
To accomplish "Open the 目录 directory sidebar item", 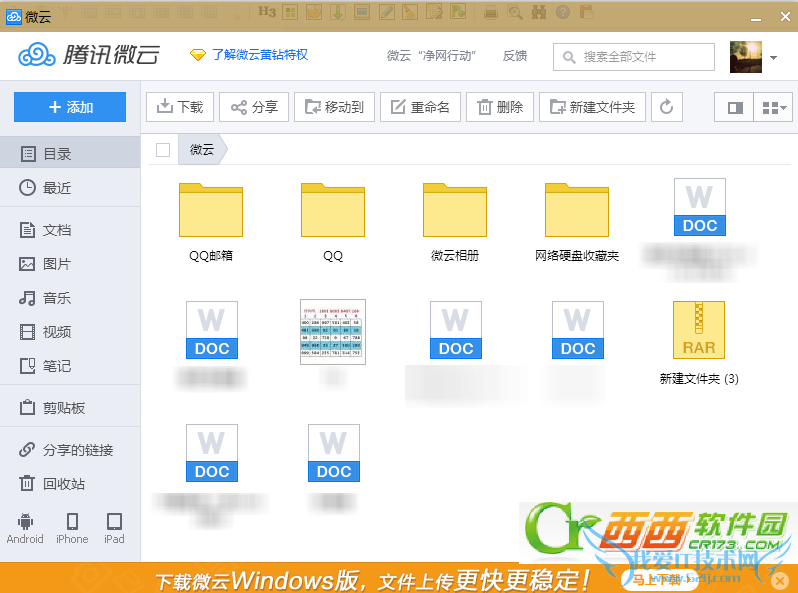I will click(x=70, y=154).
